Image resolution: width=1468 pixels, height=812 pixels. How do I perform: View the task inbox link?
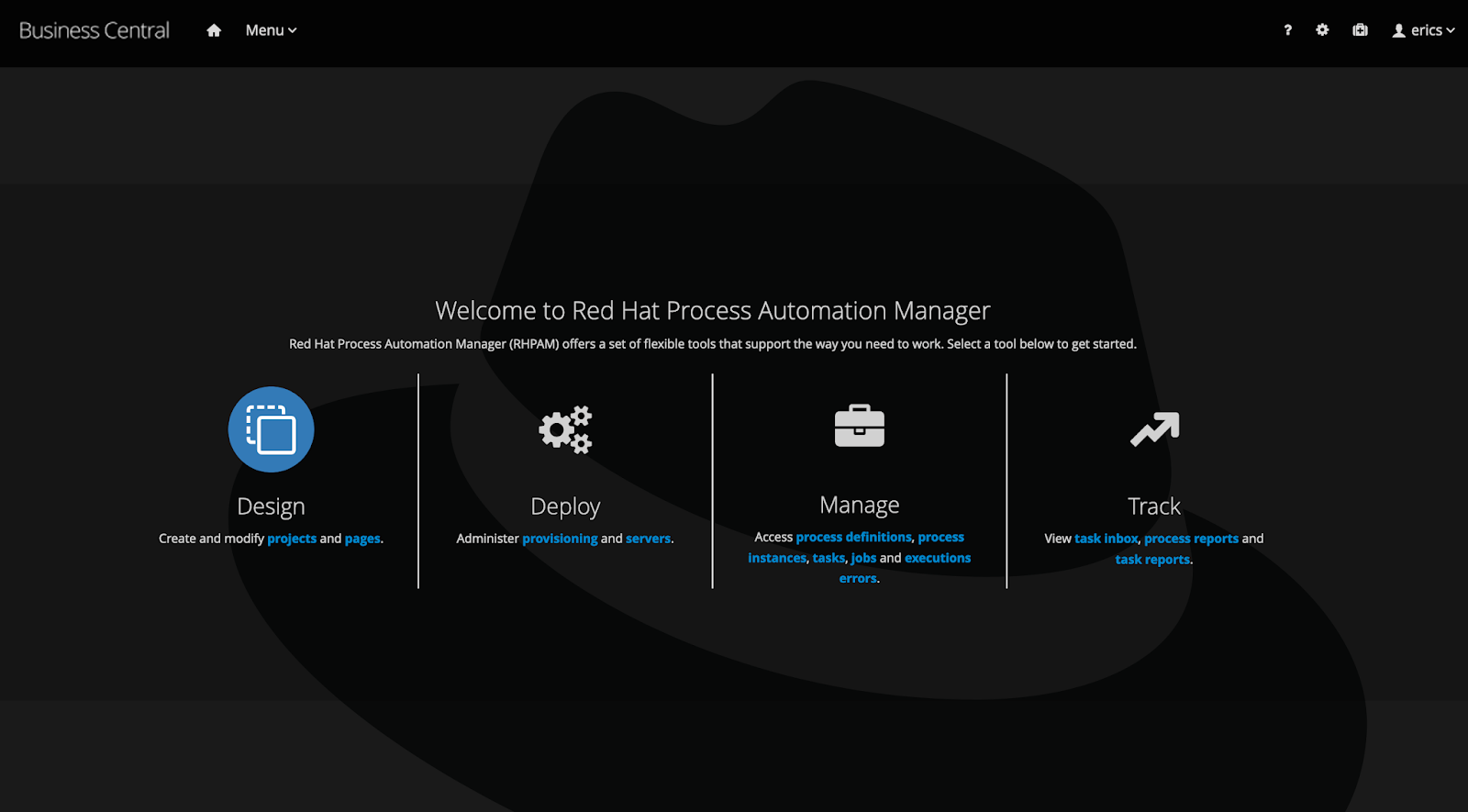(x=1107, y=539)
